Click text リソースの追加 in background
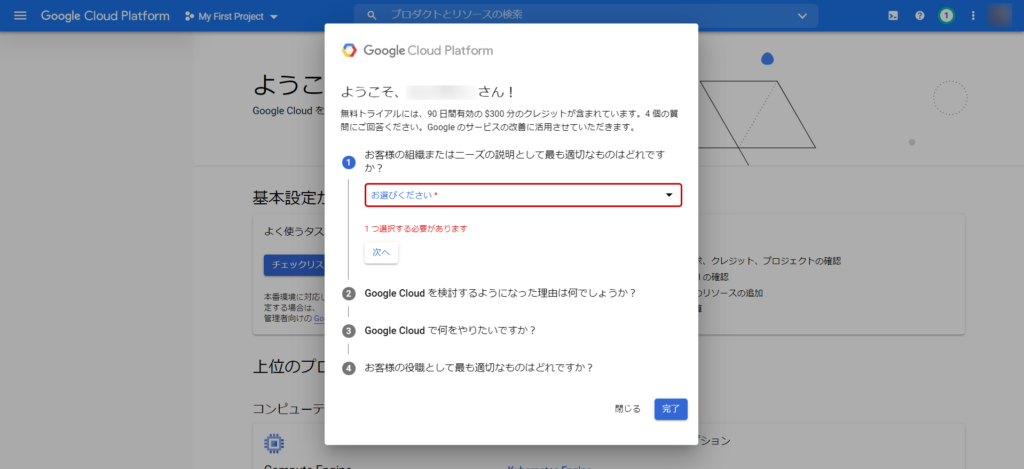The width and height of the screenshot is (1024, 469). [732, 293]
